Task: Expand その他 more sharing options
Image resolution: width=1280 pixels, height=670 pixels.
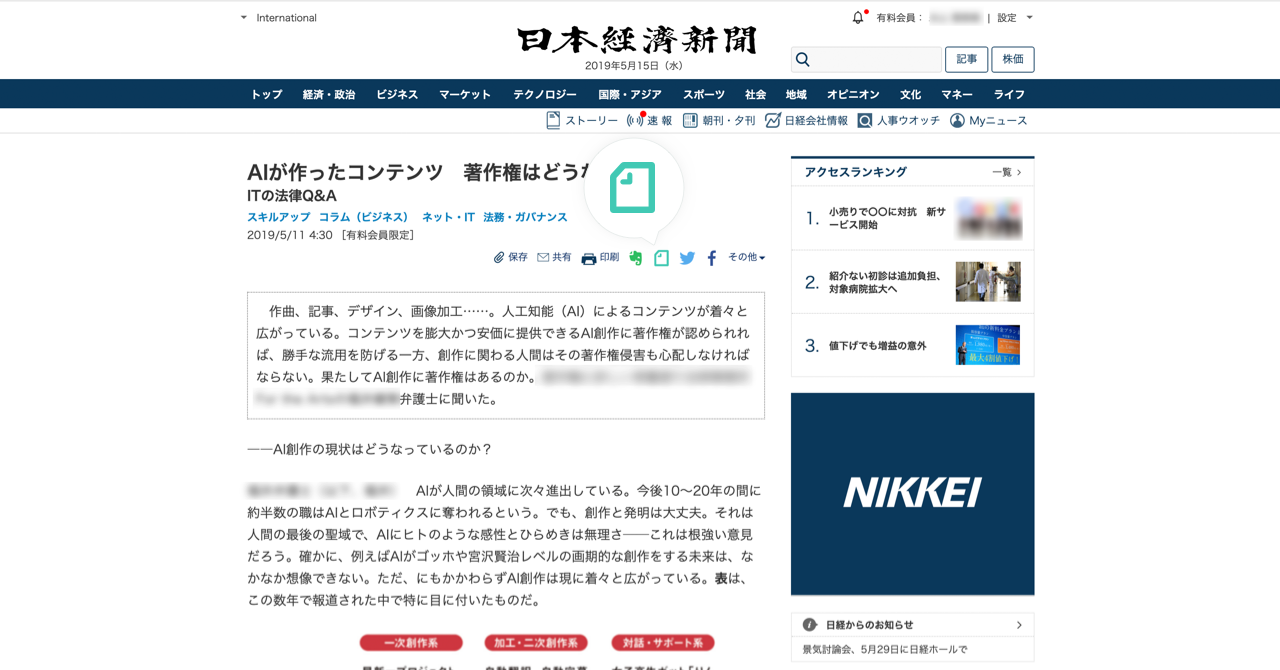Action: [746, 257]
